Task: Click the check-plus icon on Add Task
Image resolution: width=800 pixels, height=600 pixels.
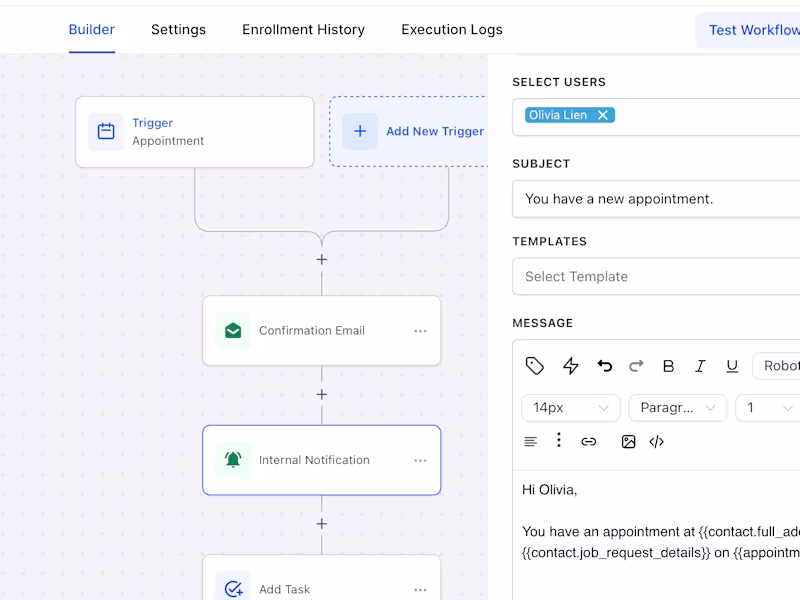Action: (x=233, y=589)
